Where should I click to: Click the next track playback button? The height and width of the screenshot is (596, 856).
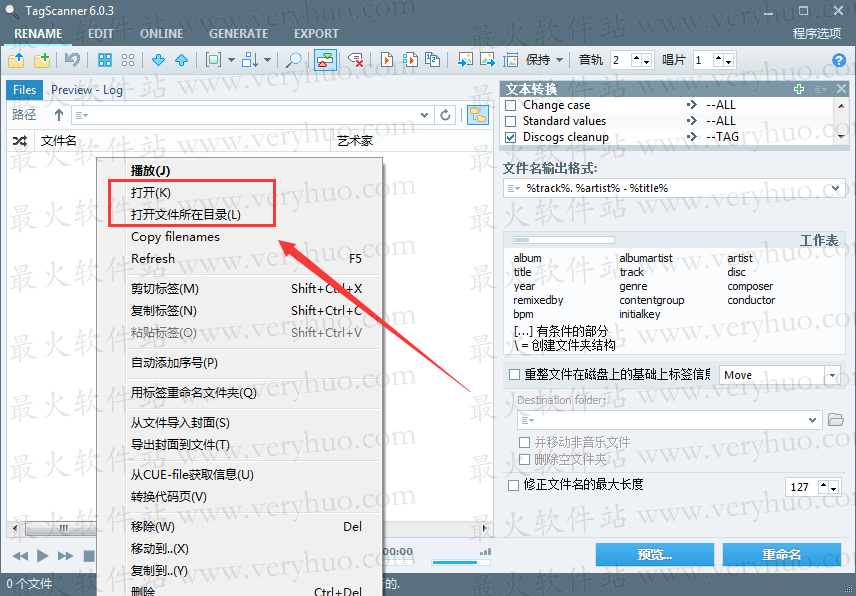click(x=66, y=556)
